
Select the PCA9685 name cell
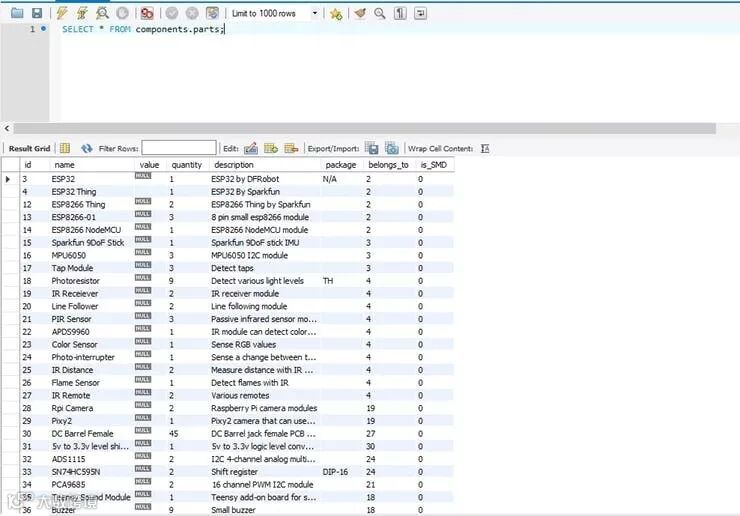[x=68, y=485]
